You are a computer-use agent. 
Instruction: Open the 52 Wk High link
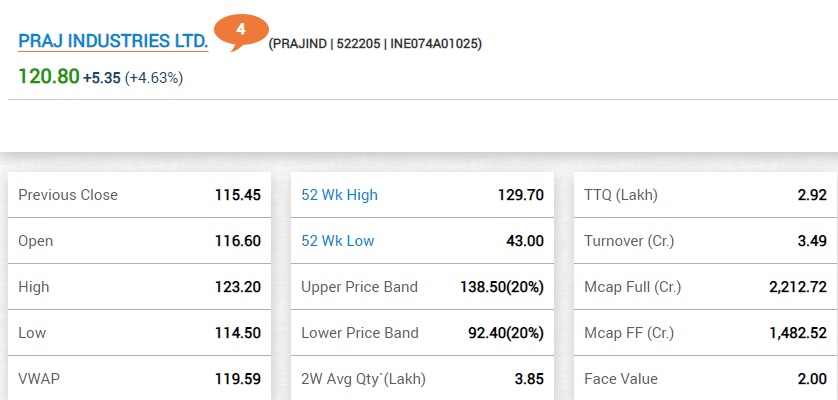pos(339,195)
